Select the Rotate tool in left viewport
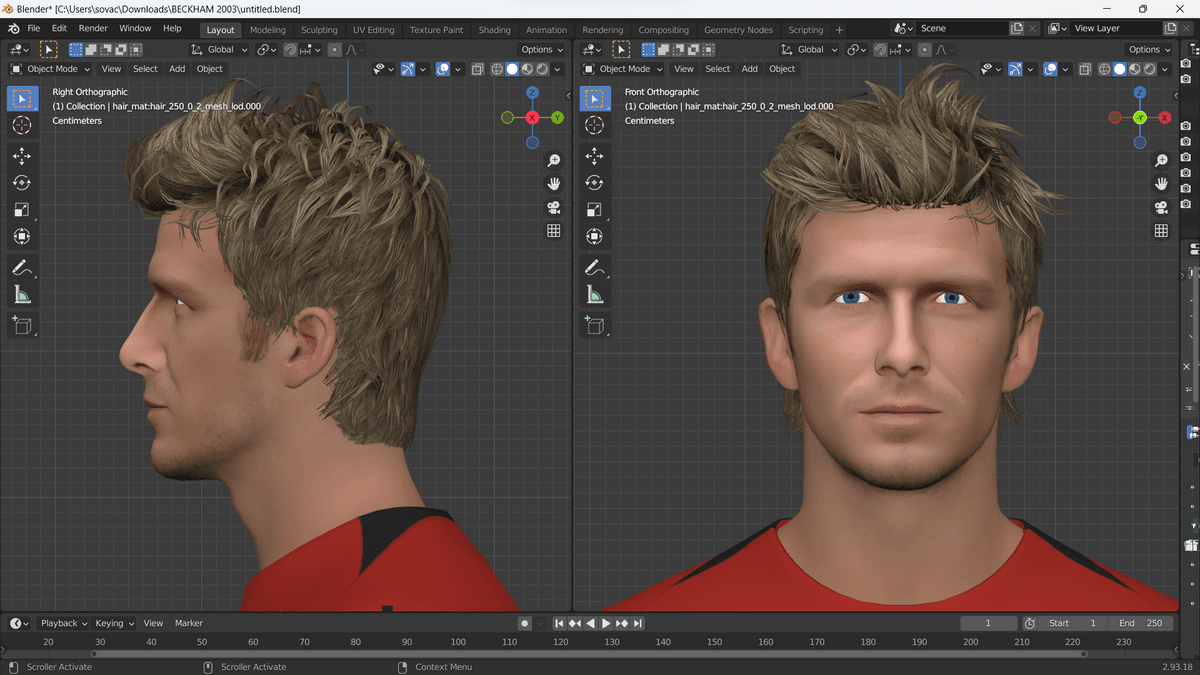The width and height of the screenshot is (1200, 675). [22, 183]
